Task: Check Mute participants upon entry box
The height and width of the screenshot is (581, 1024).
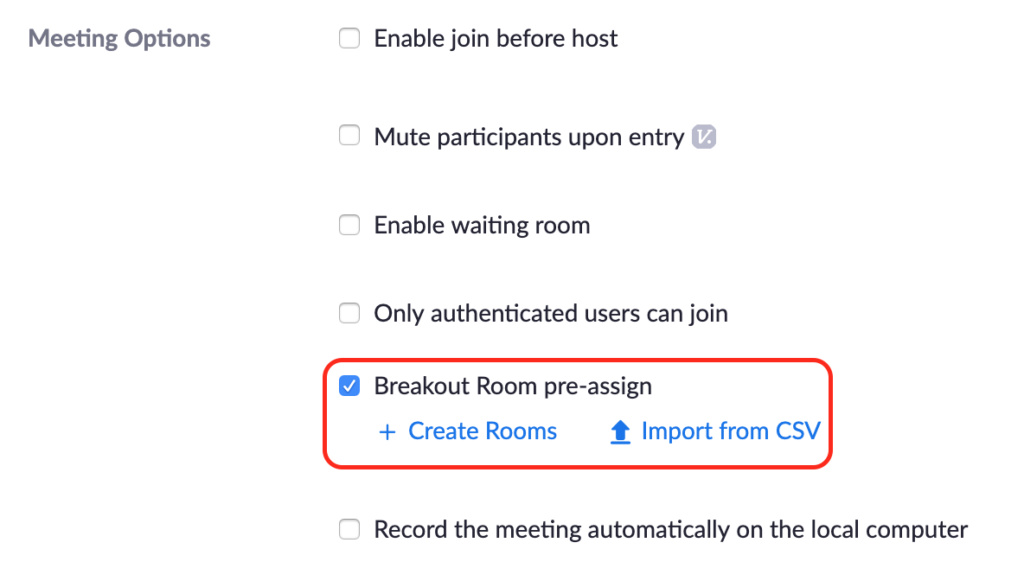Action: pos(349,136)
